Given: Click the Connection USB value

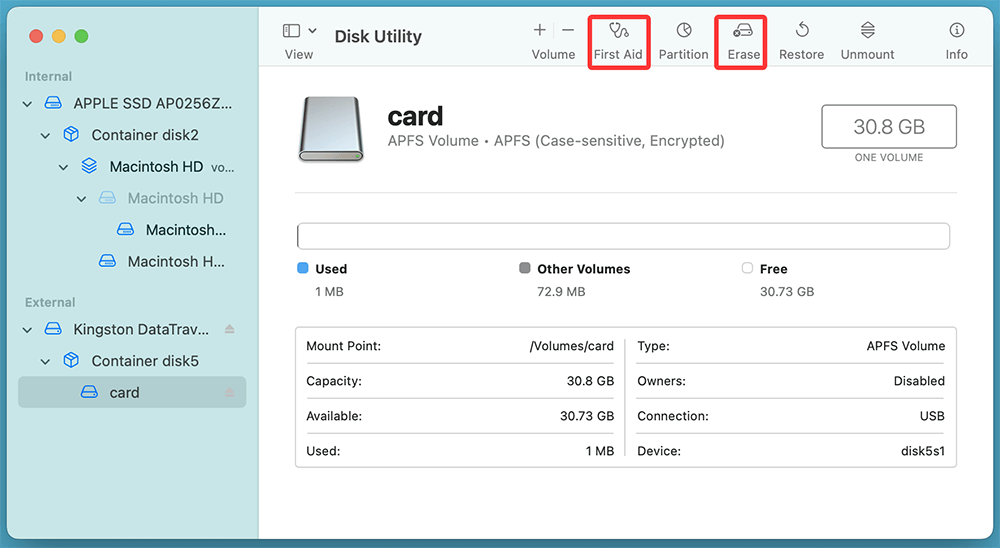Looking at the screenshot, I should [932, 416].
